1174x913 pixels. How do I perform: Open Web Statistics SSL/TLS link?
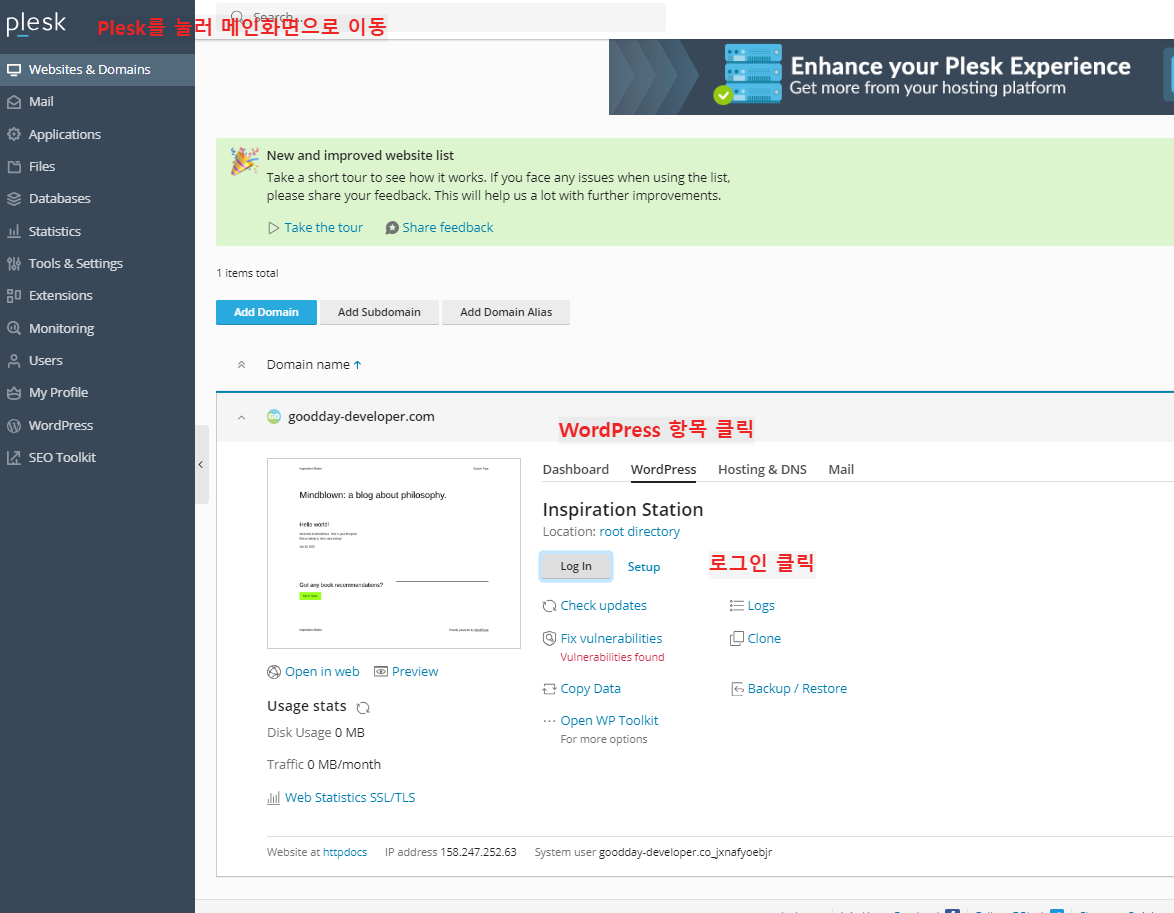(350, 798)
